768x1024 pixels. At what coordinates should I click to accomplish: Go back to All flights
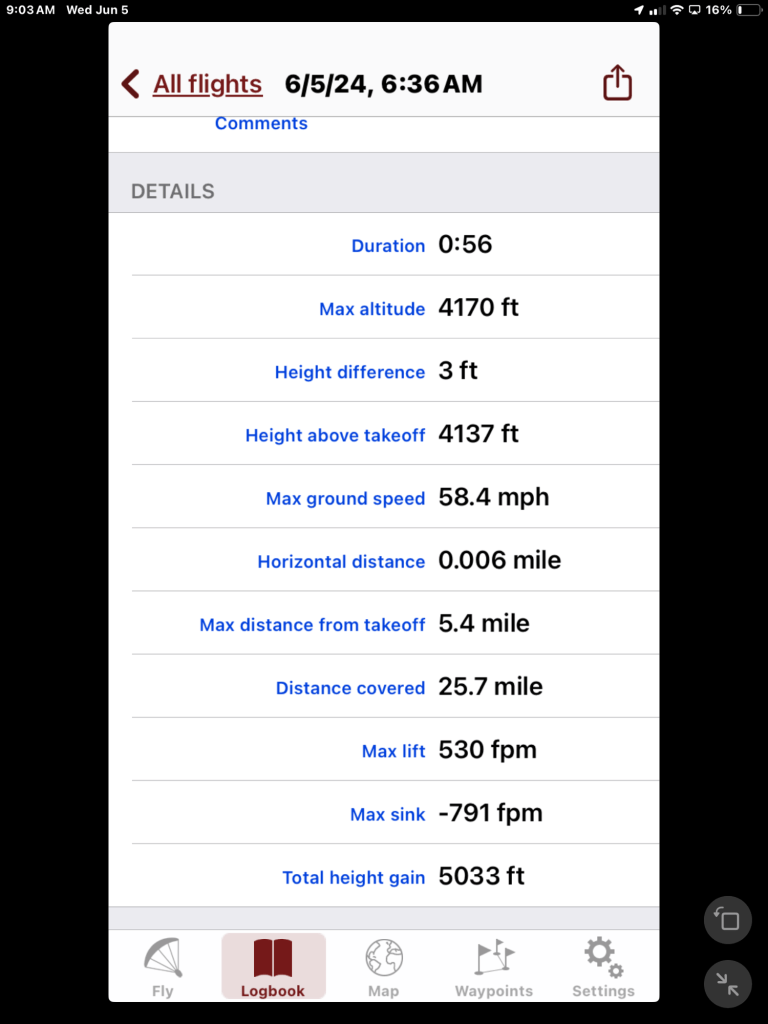pyautogui.click(x=207, y=84)
